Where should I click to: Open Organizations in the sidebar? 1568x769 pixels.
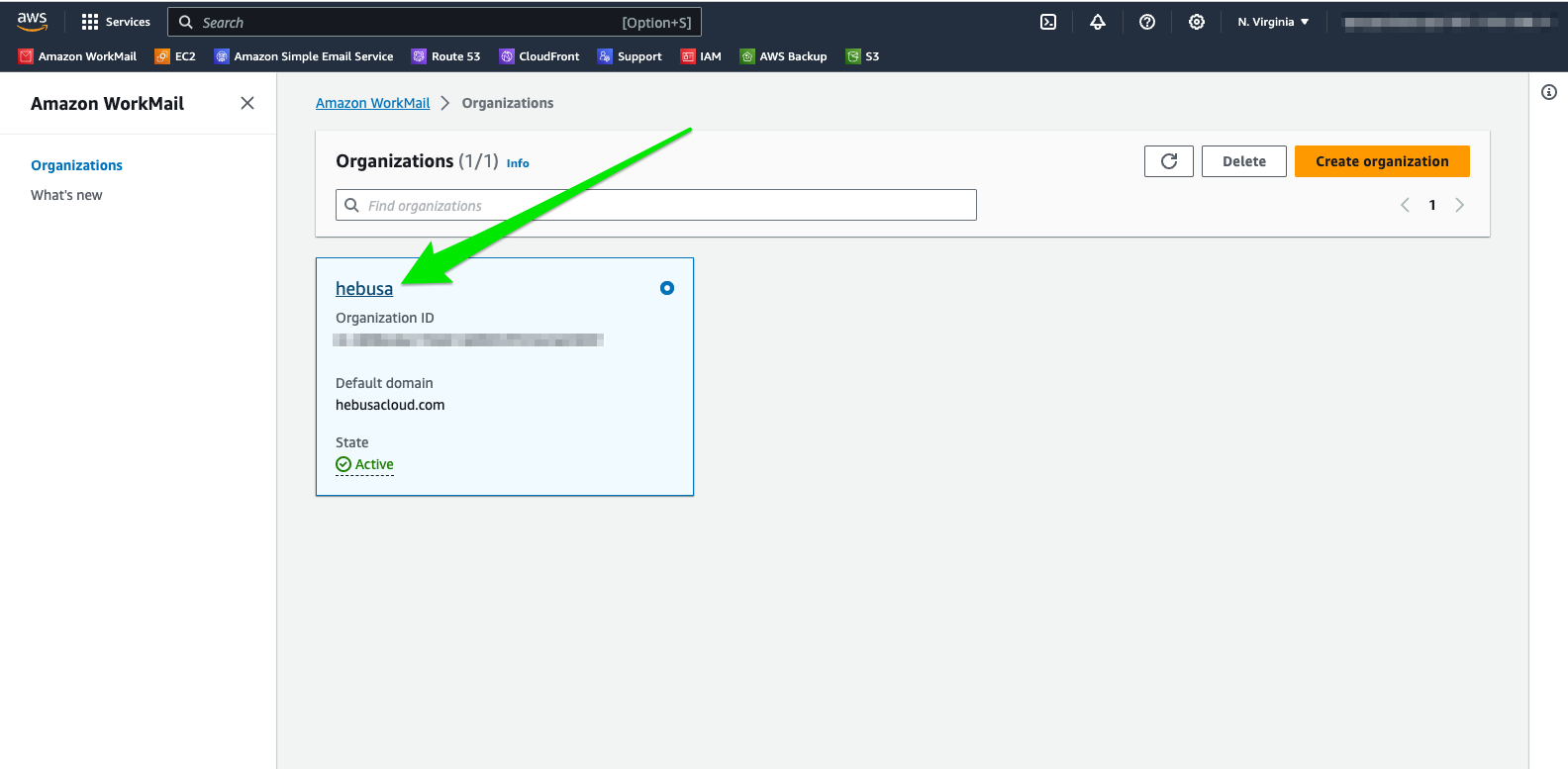(76, 165)
